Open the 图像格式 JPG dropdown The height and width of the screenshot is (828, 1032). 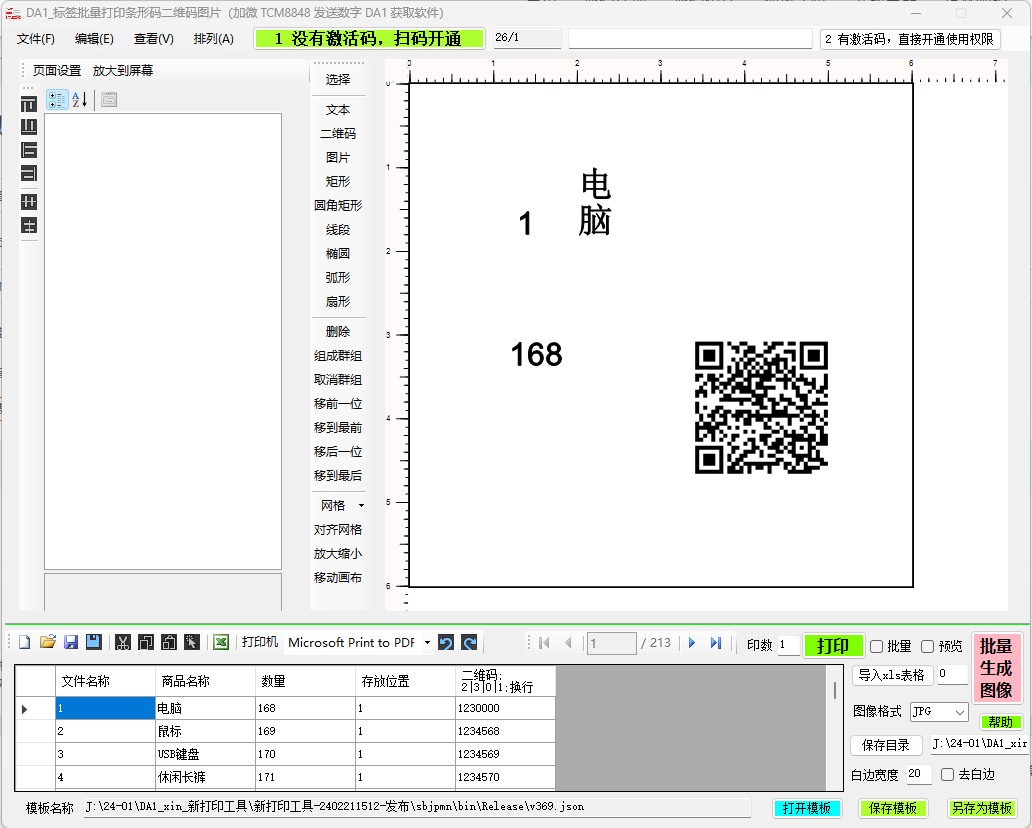[939, 712]
